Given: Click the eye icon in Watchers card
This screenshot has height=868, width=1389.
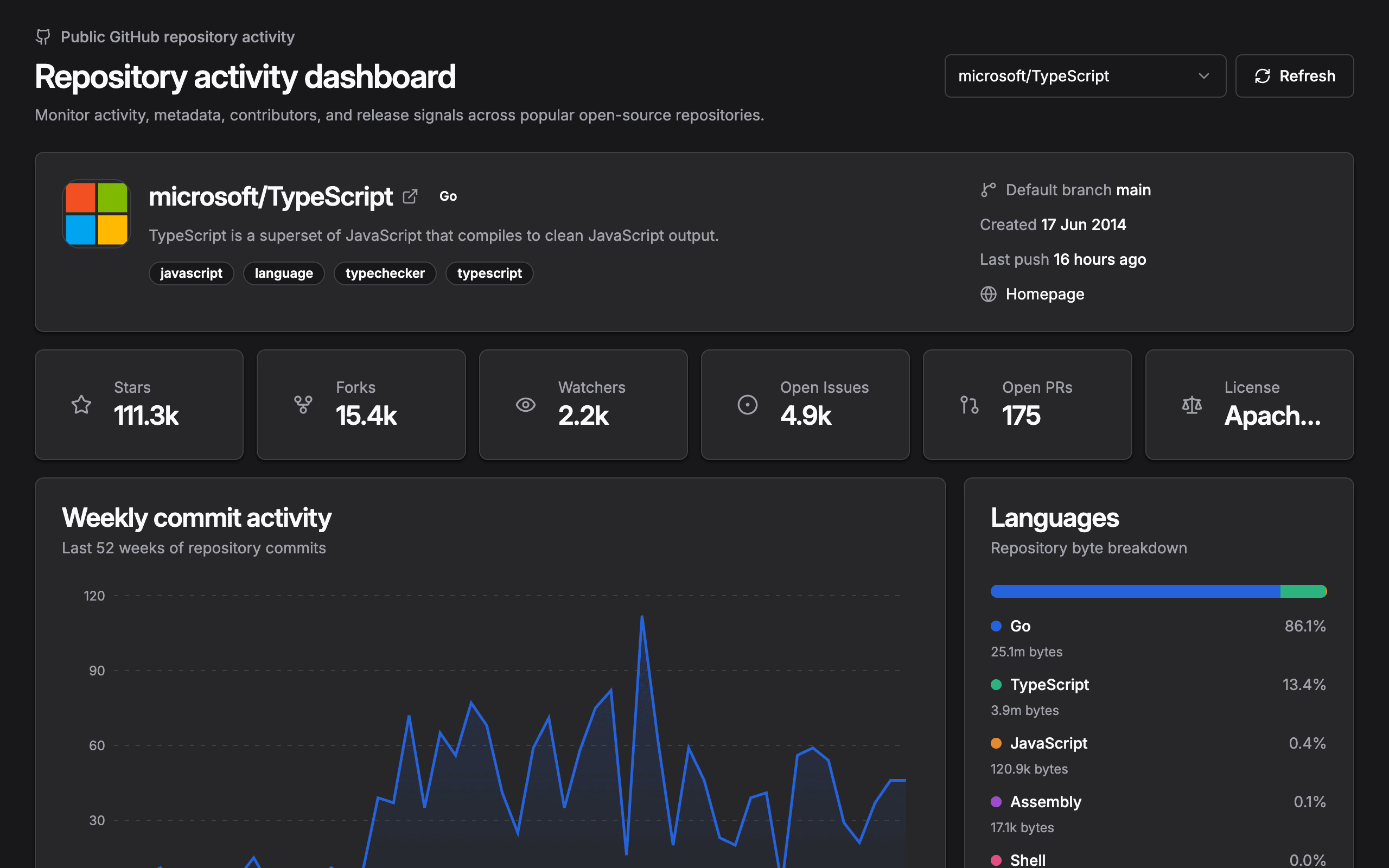Looking at the screenshot, I should [x=525, y=405].
